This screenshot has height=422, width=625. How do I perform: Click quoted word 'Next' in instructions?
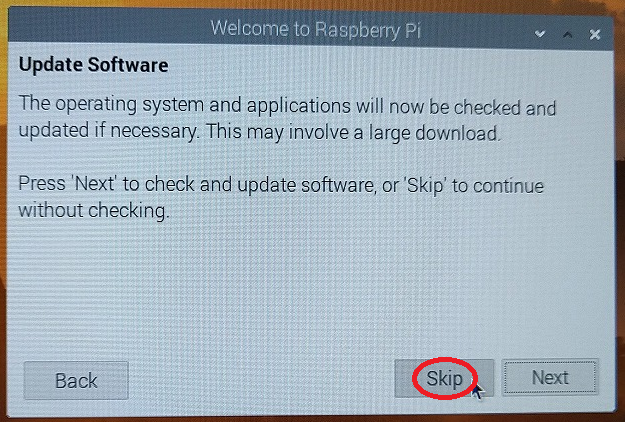tap(95, 184)
